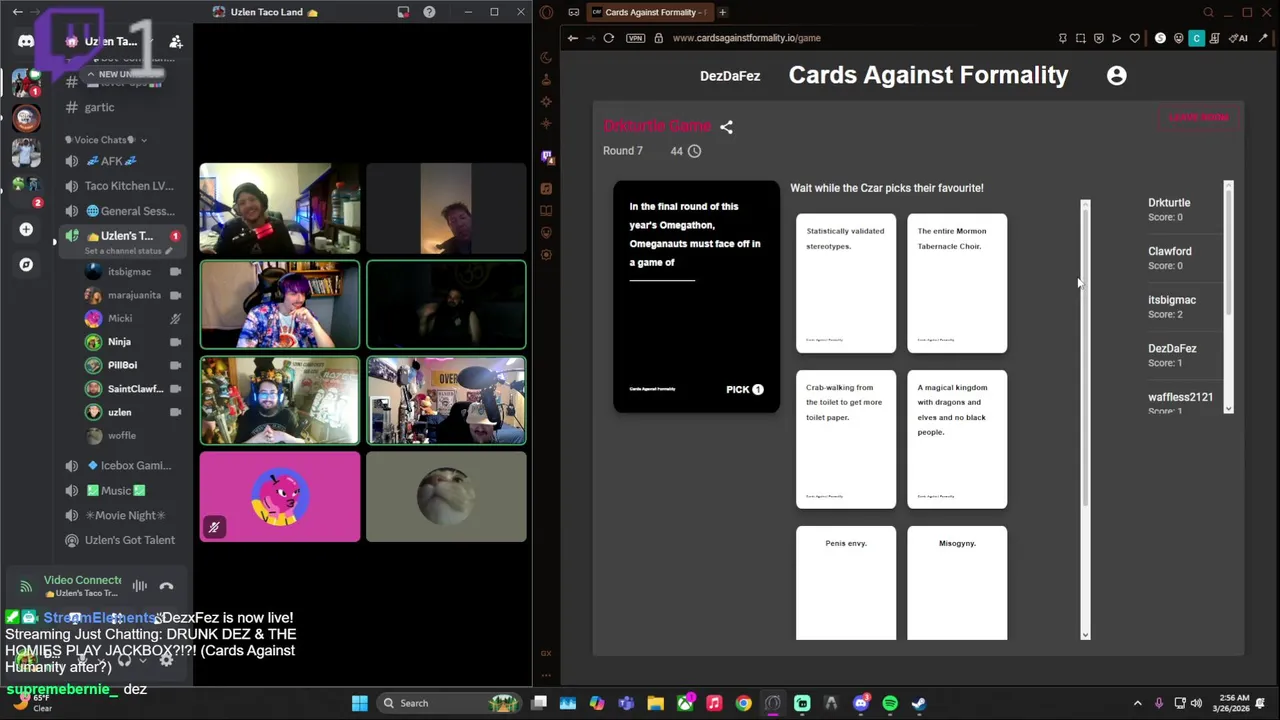Open taskbar clock showing 2:56 AM
Screen dimensions: 1280x720
point(1233,703)
